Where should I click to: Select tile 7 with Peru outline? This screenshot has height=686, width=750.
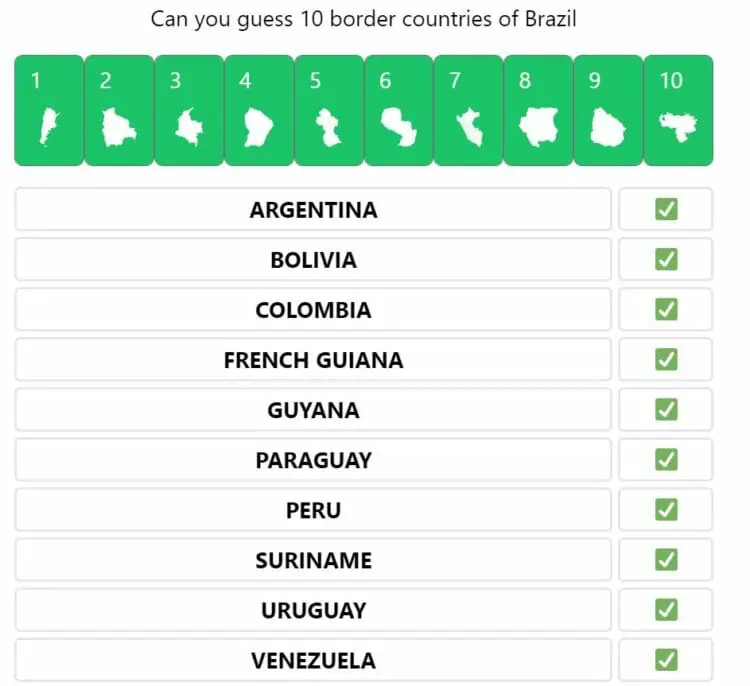468,110
